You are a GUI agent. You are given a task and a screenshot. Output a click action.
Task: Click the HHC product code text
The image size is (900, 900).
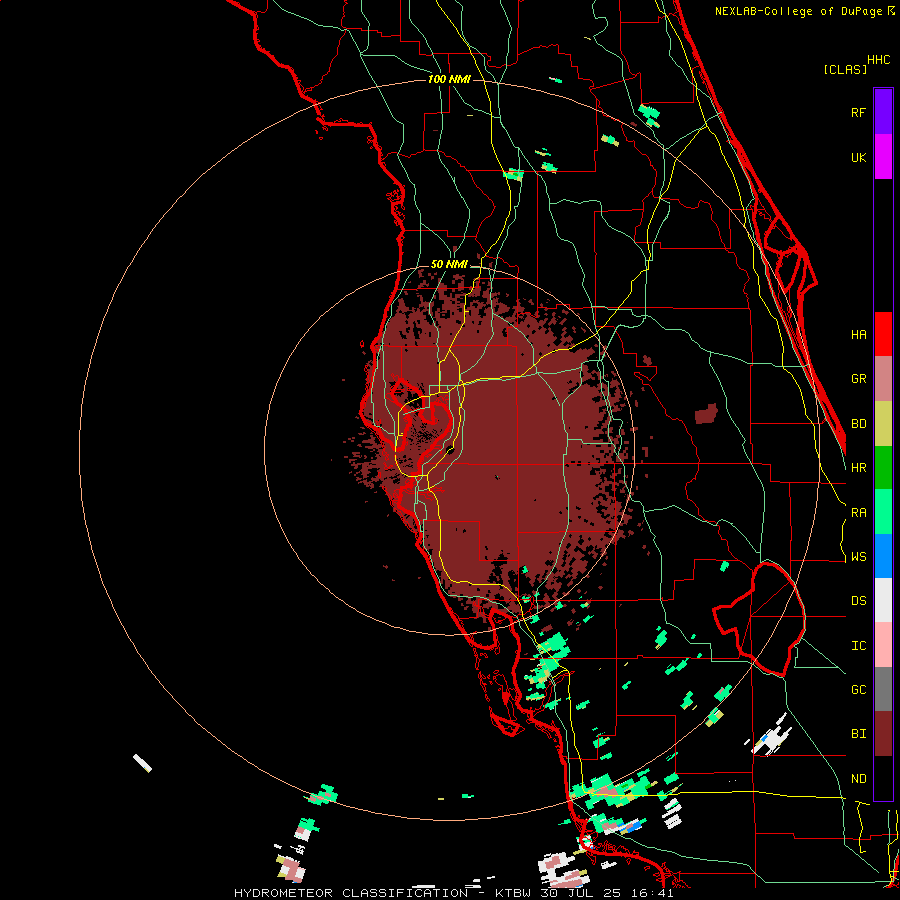(x=878, y=59)
